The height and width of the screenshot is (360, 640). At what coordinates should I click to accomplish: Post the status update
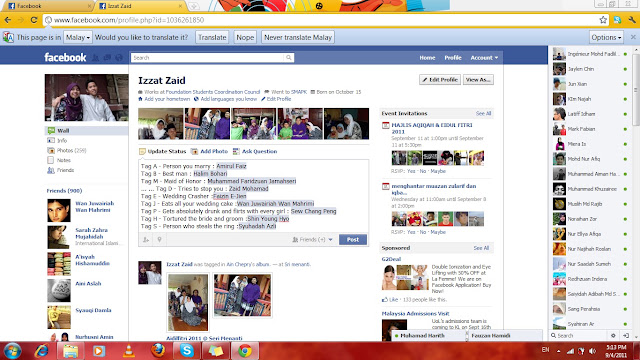click(x=353, y=240)
